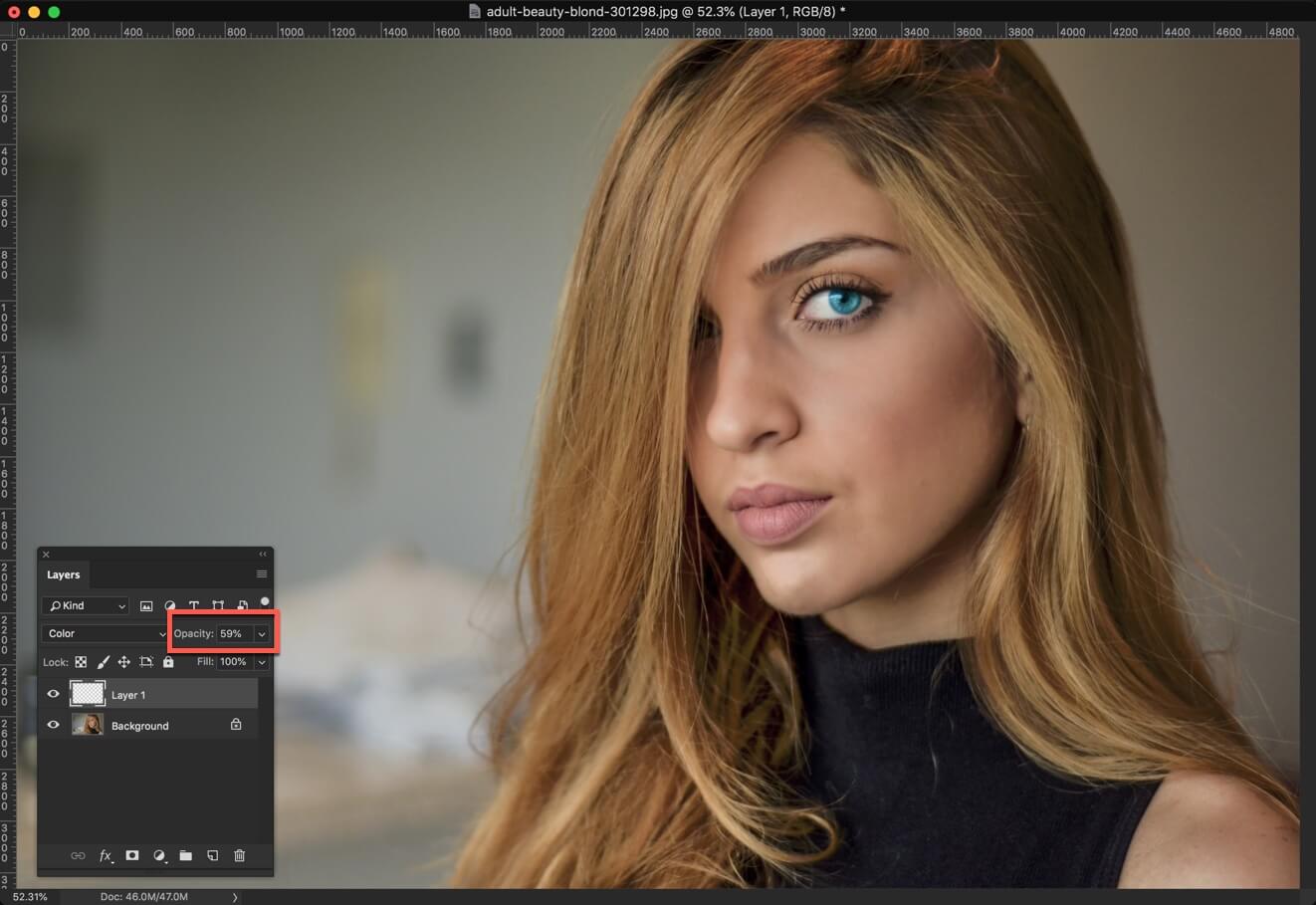Screen dimensions: 1316x905
Task: Open the Color blend mode dropdown
Action: [x=105, y=633]
